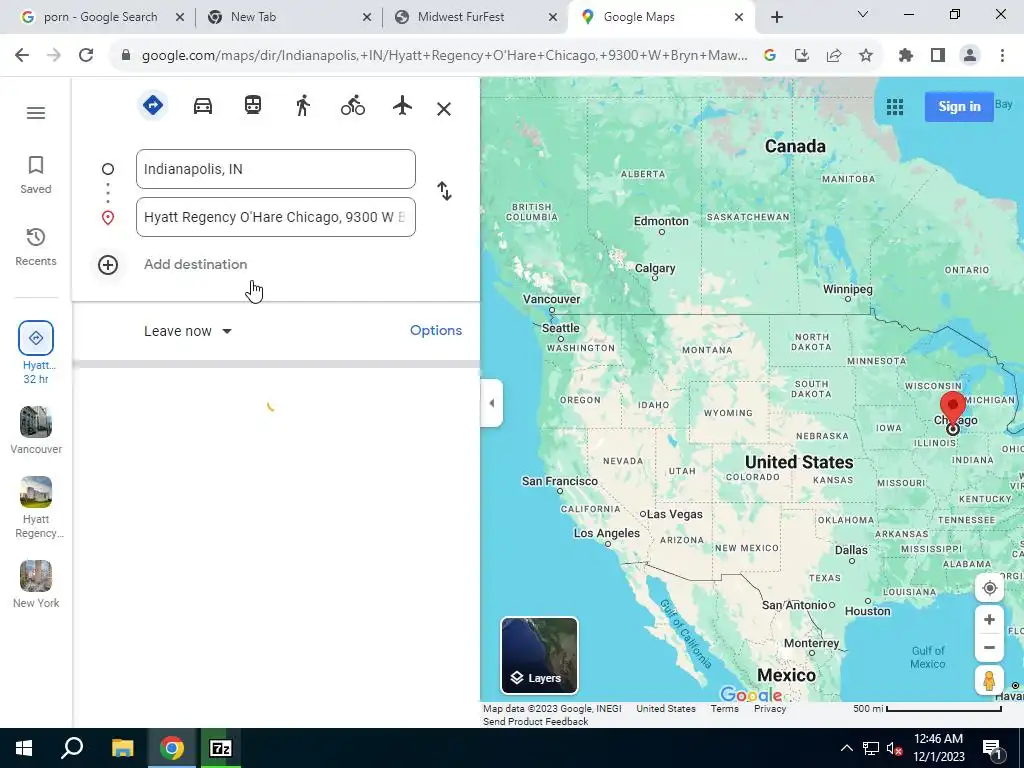The width and height of the screenshot is (1024, 768).
Task: Show hidden system tray icons chevron
Action: click(846, 748)
